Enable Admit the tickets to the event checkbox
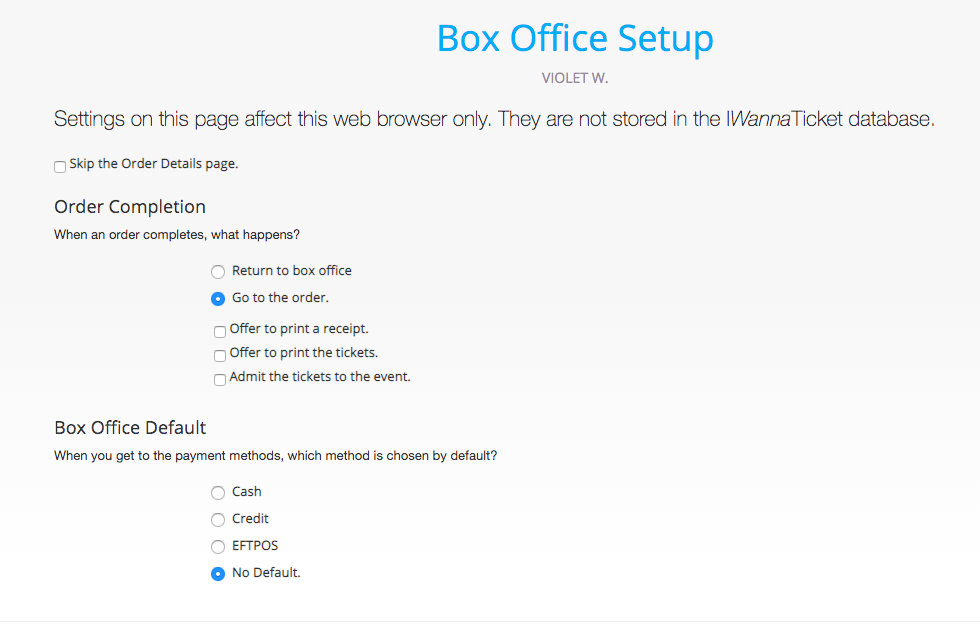 point(220,380)
